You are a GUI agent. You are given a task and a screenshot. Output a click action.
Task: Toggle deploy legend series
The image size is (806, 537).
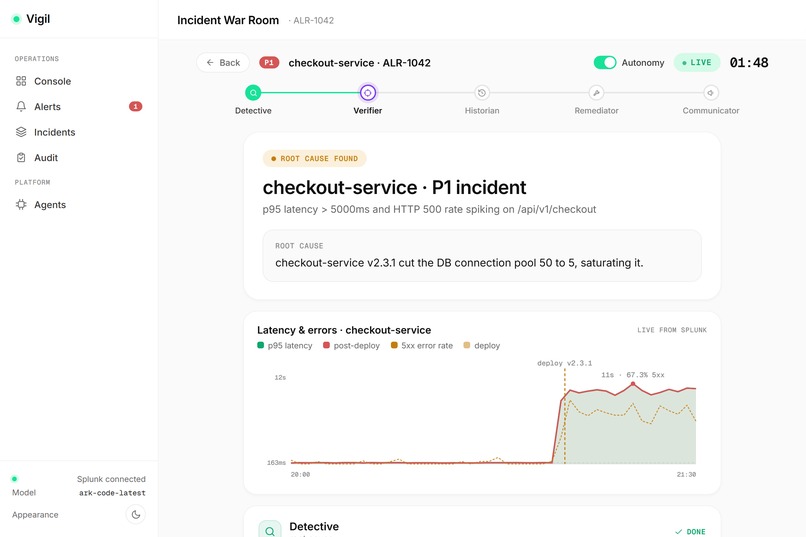pyautogui.click(x=482, y=345)
